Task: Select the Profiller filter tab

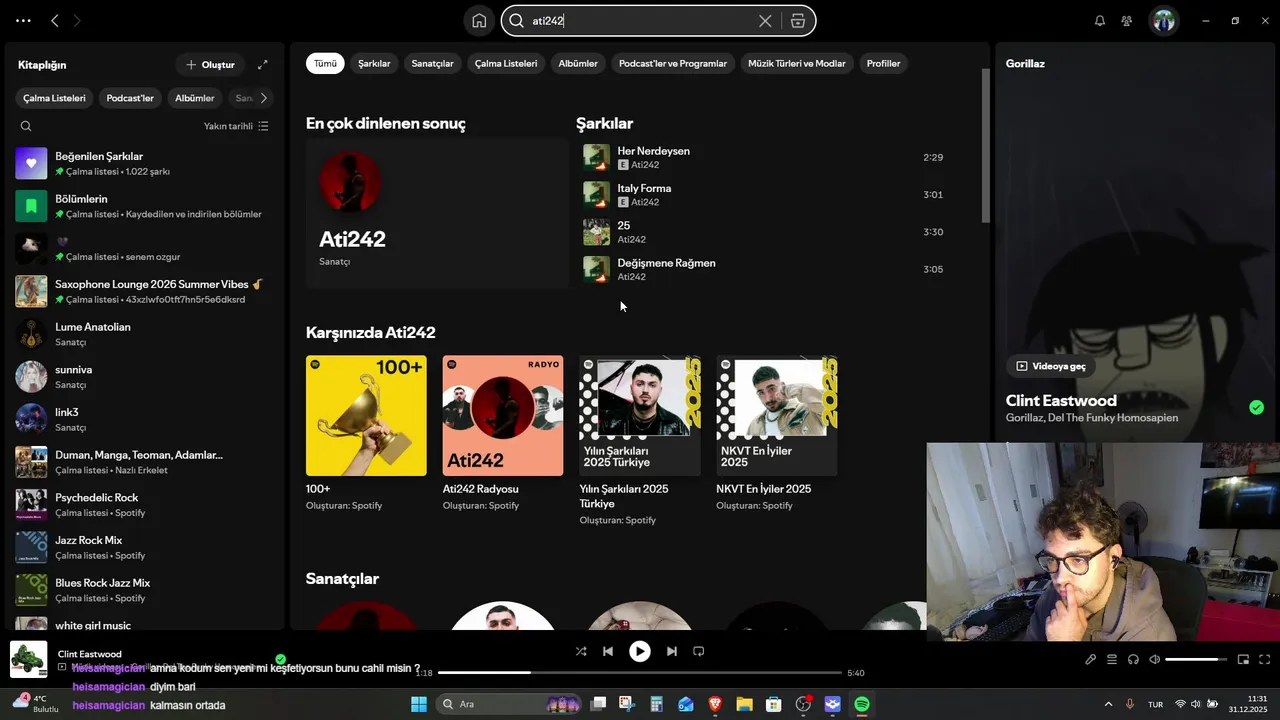Action: [x=884, y=63]
